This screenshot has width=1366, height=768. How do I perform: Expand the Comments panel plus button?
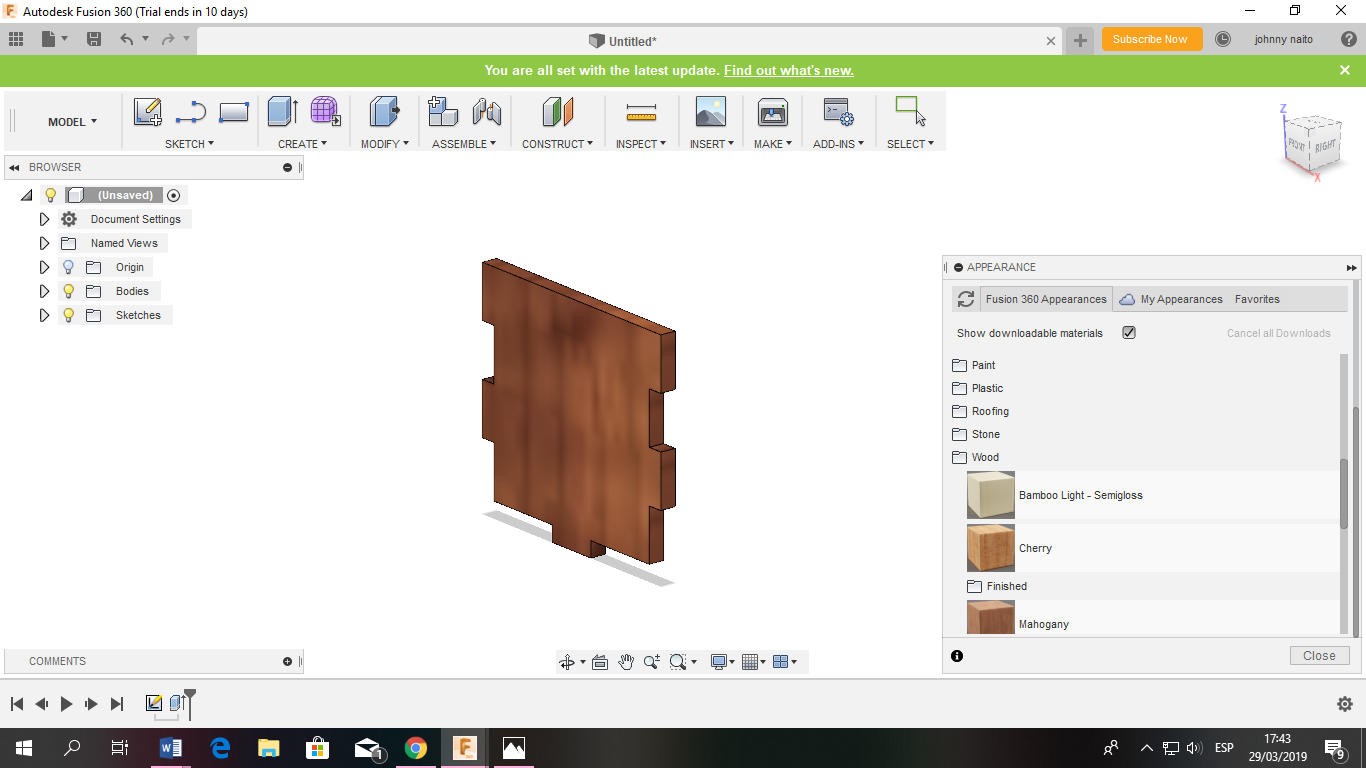tap(287, 661)
